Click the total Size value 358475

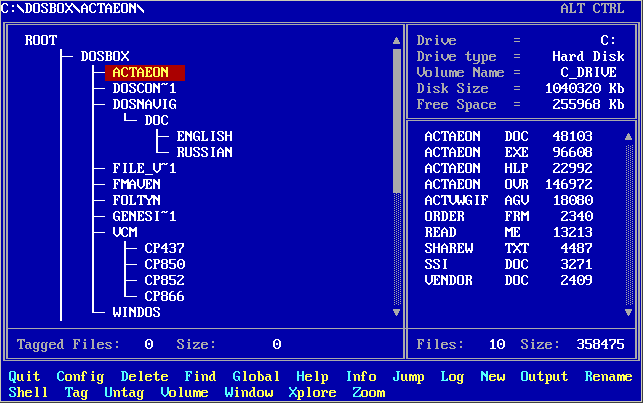(600, 344)
